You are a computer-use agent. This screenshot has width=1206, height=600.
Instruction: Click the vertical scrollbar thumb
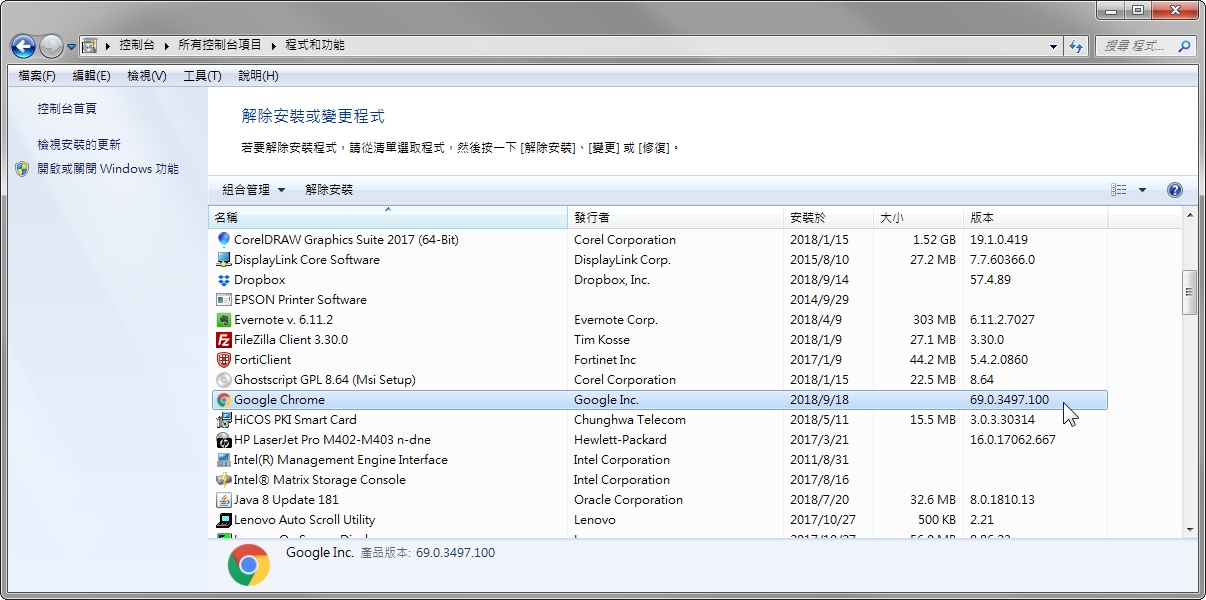(x=1189, y=292)
